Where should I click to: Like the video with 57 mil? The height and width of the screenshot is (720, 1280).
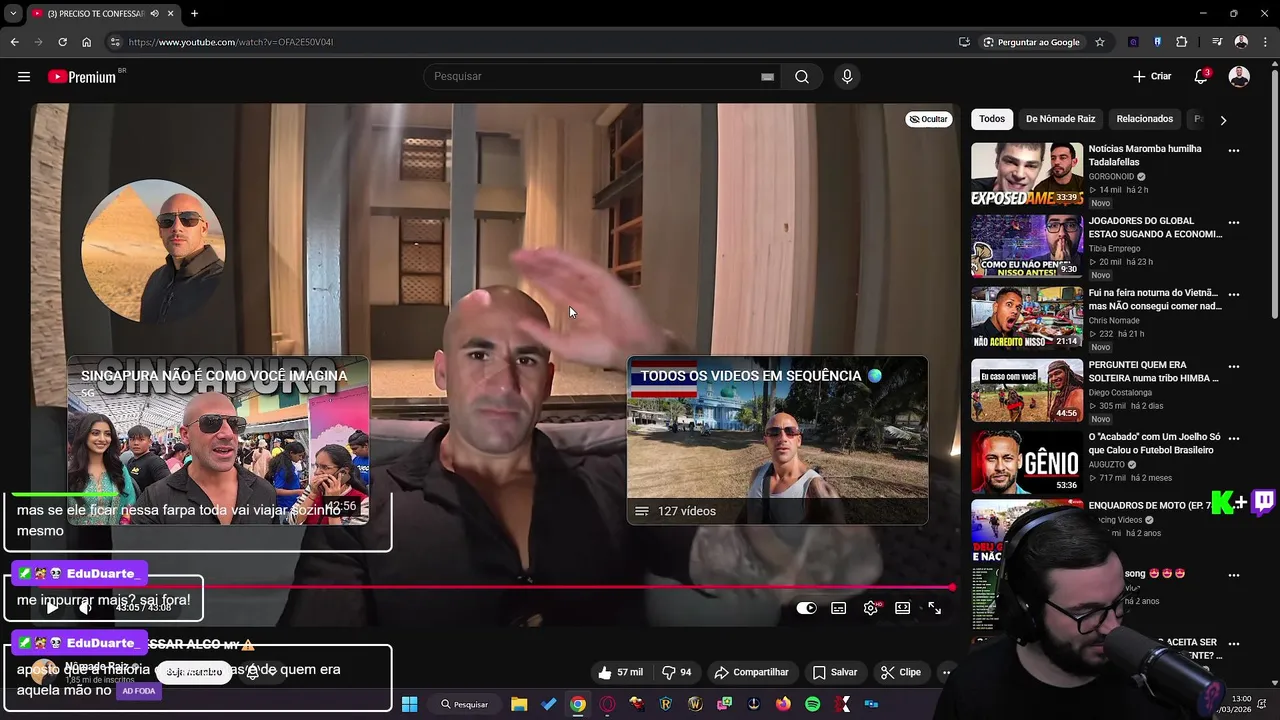click(620, 672)
